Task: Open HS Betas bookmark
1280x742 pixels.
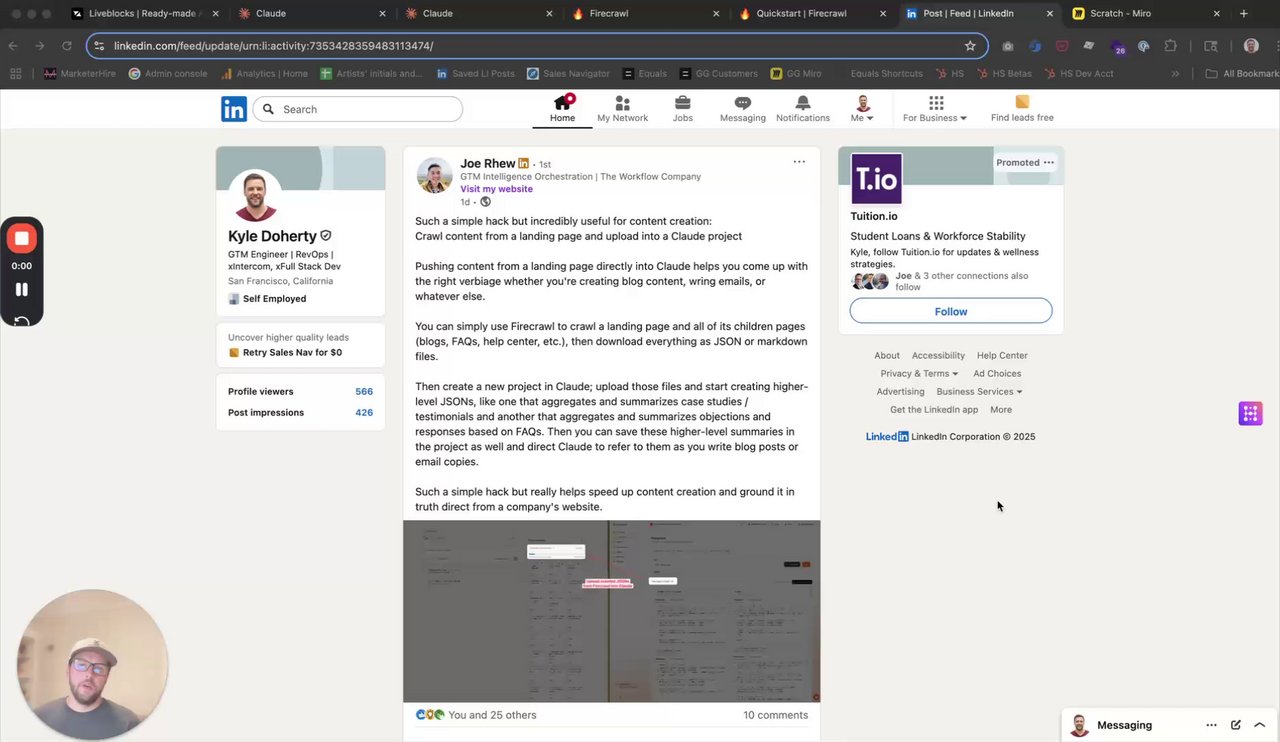Action: tap(1003, 73)
